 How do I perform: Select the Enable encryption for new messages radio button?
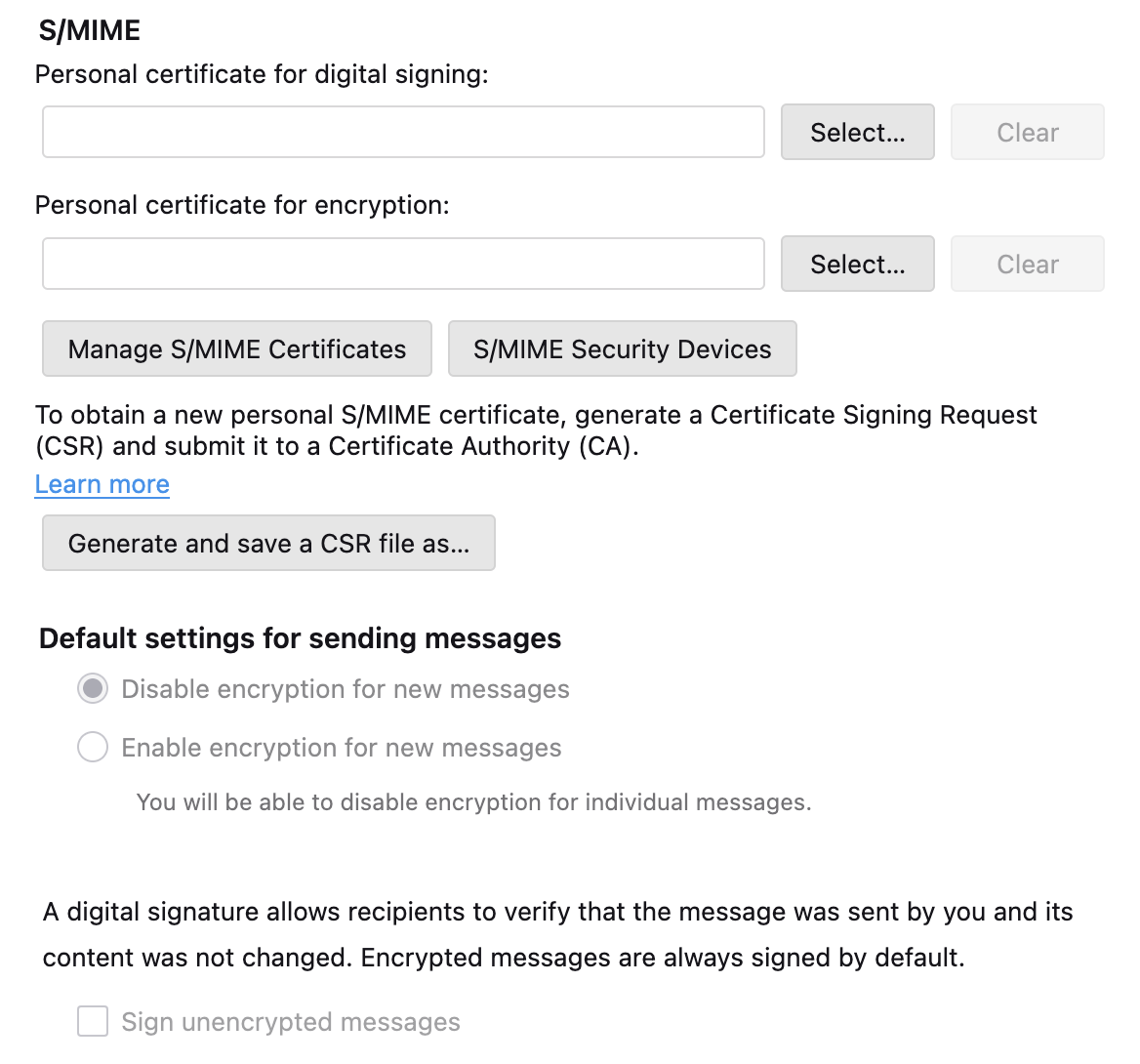click(x=93, y=747)
